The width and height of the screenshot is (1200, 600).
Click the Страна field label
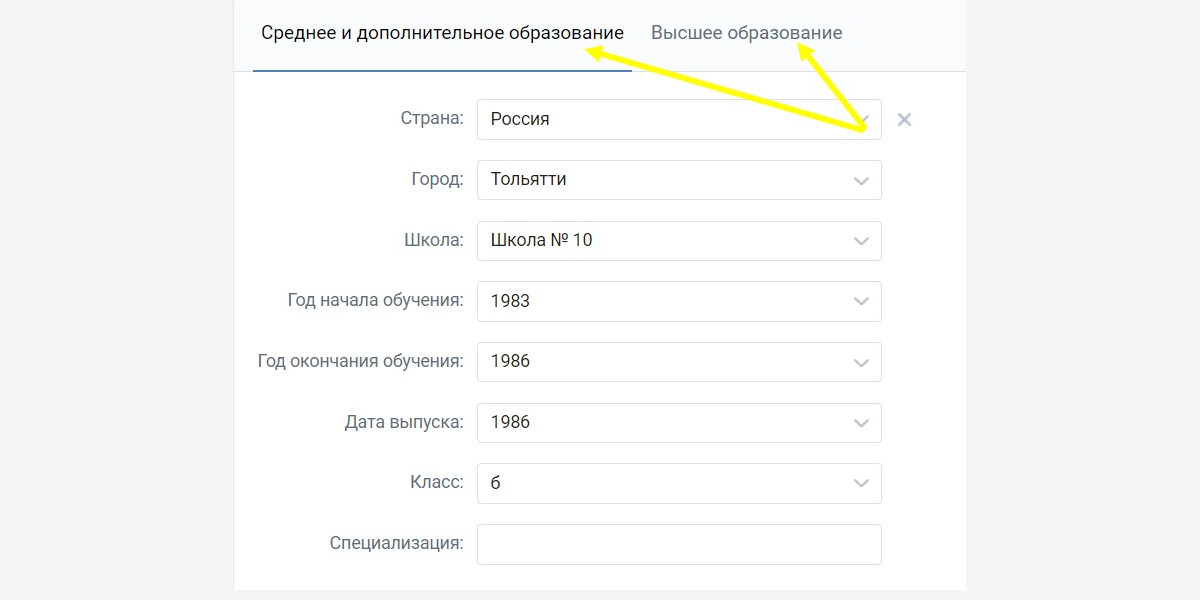point(432,119)
